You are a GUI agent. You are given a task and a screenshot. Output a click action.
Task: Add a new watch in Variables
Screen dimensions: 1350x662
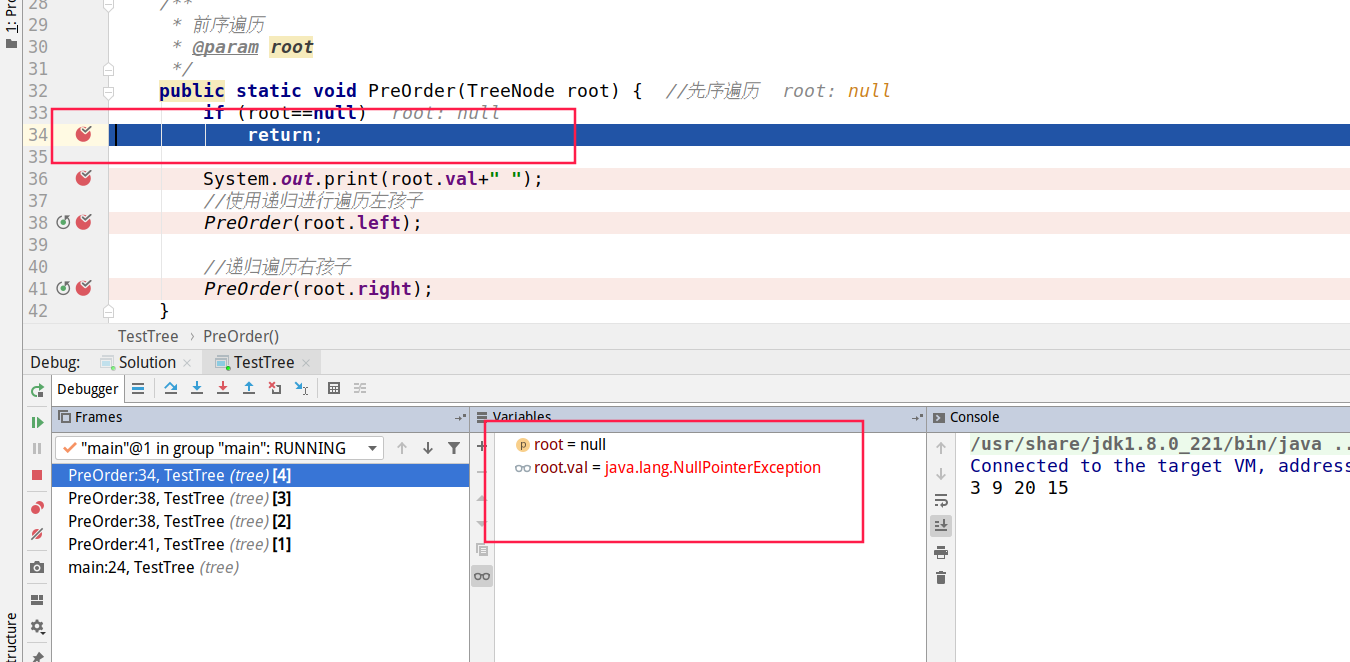[482, 446]
